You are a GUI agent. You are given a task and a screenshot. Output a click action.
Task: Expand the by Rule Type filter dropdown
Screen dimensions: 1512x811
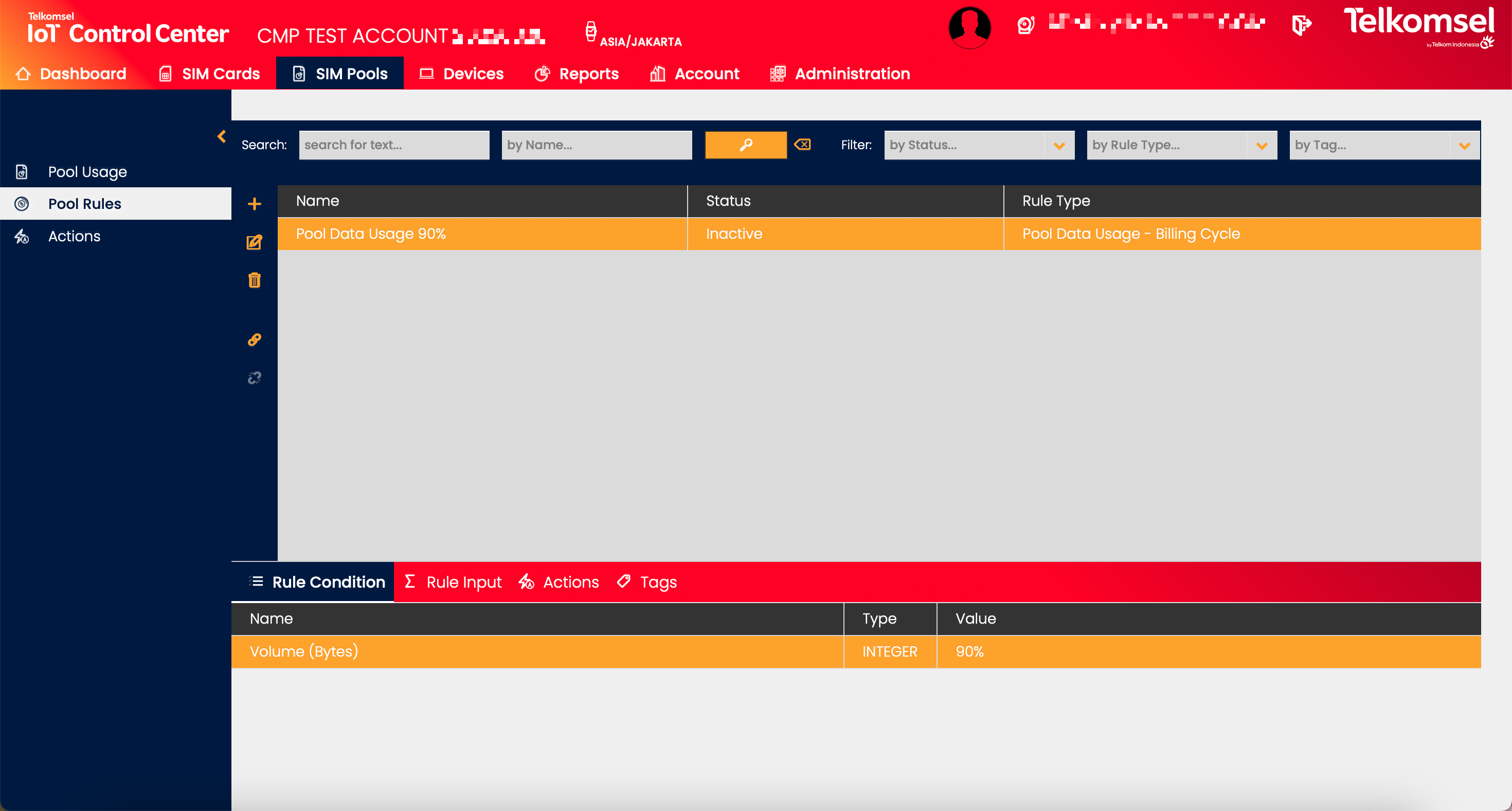click(1262, 145)
